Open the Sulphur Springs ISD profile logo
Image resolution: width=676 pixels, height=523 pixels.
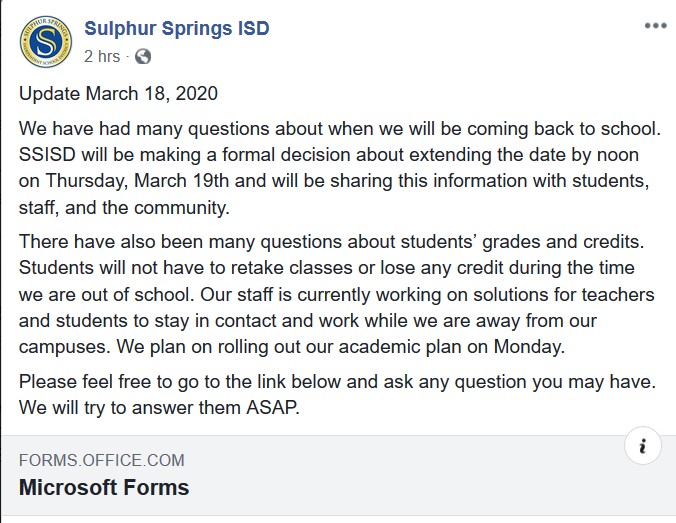click(46, 42)
